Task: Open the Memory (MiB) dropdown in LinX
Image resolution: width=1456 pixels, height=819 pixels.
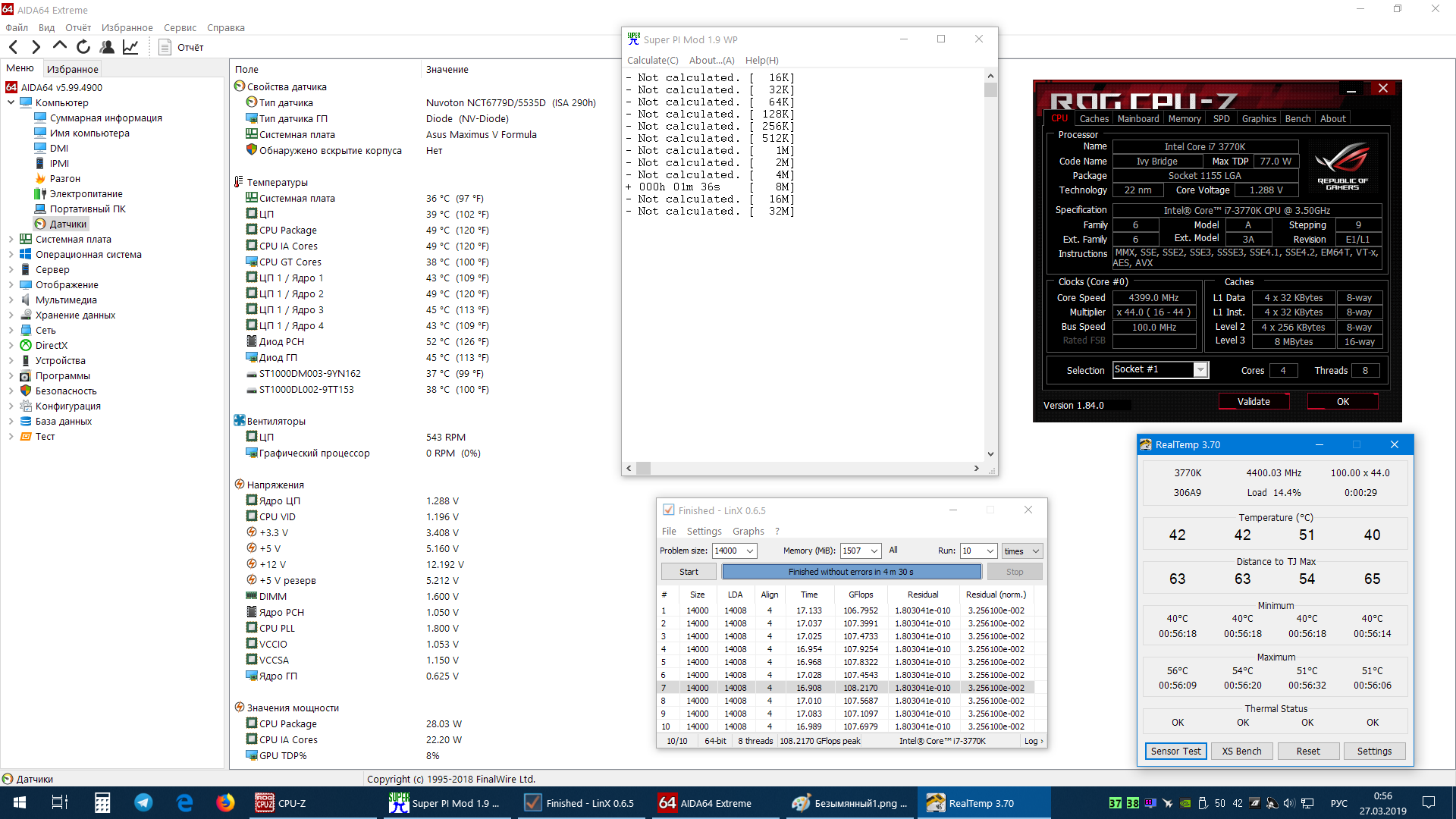Action: [874, 551]
